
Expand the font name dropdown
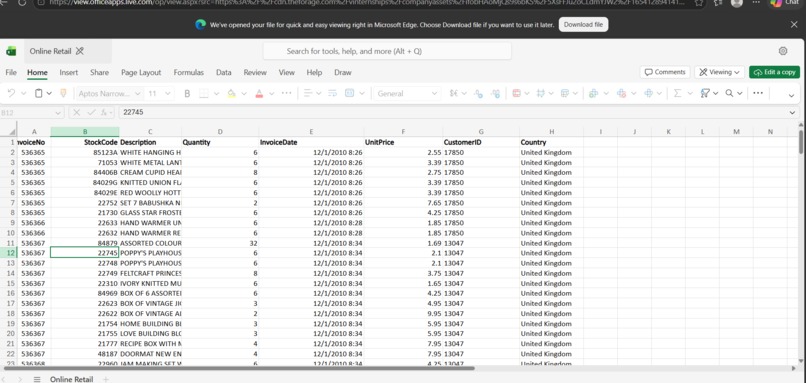click(137, 94)
